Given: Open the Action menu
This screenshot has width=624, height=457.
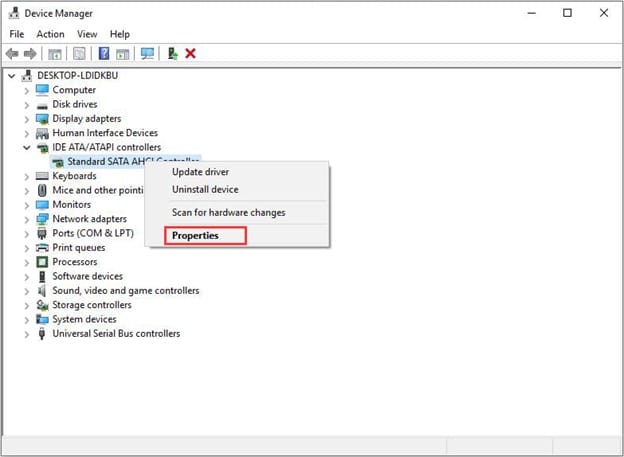Looking at the screenshot, I should coord(51,34).
